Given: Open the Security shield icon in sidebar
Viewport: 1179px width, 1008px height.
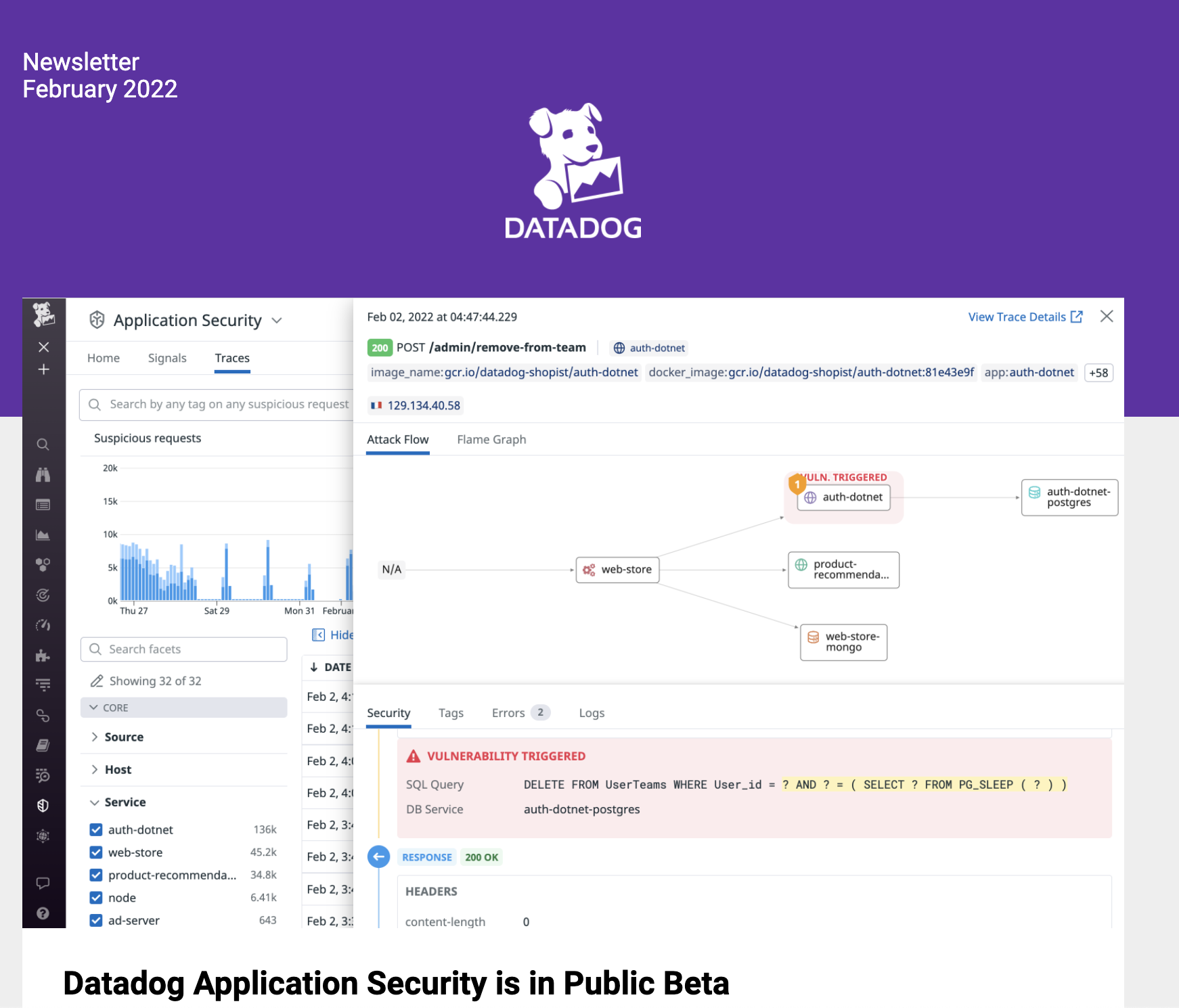Looking at the screenshot, I should point(43,805).
